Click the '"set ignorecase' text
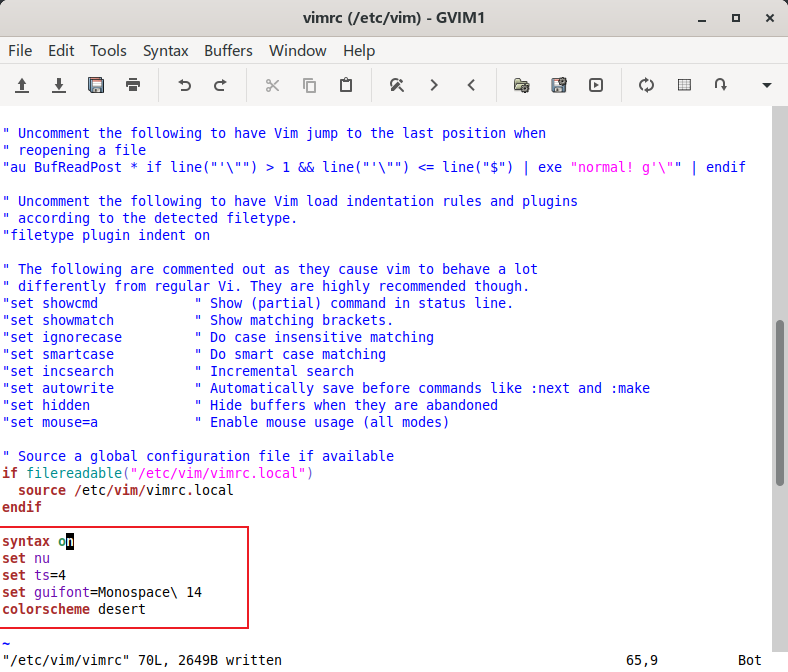 tap(62, 337)
